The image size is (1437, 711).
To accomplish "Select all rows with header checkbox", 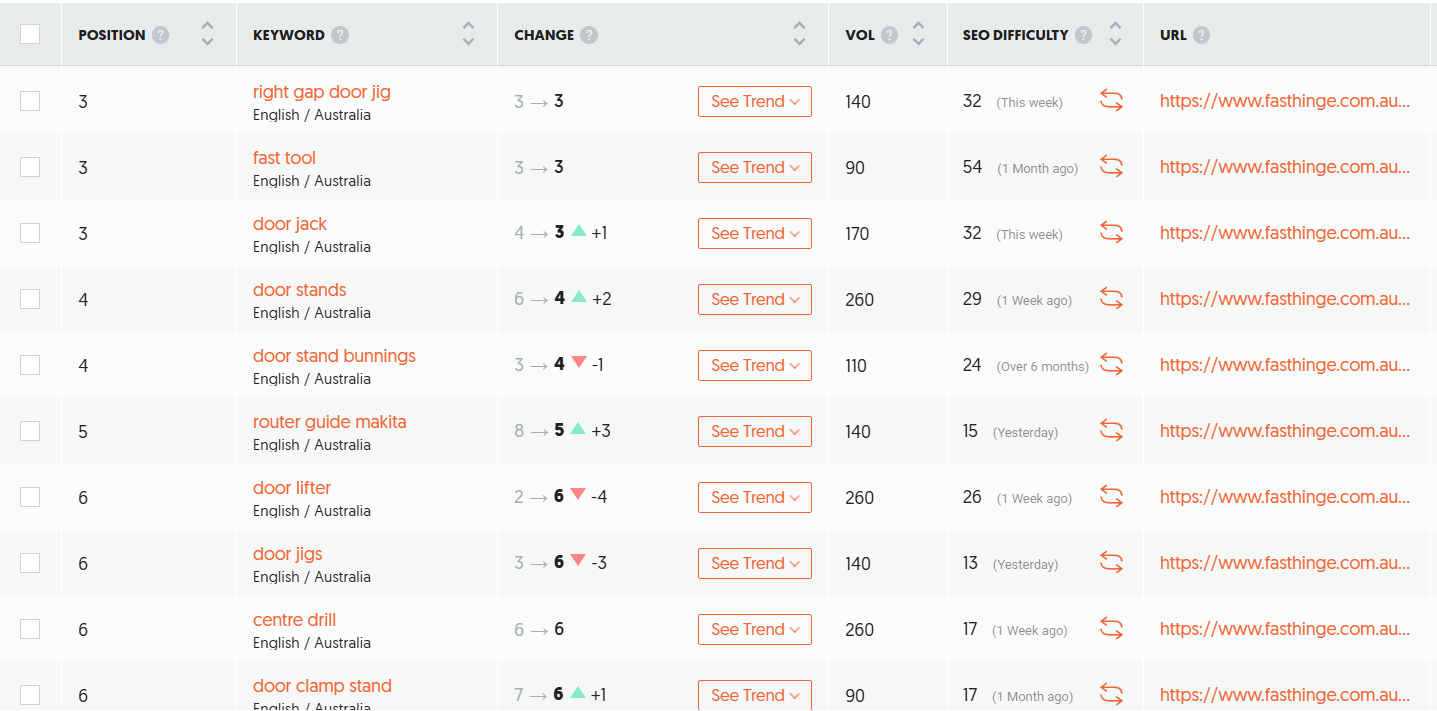I will pyautogui.click(x=30, y=34).
